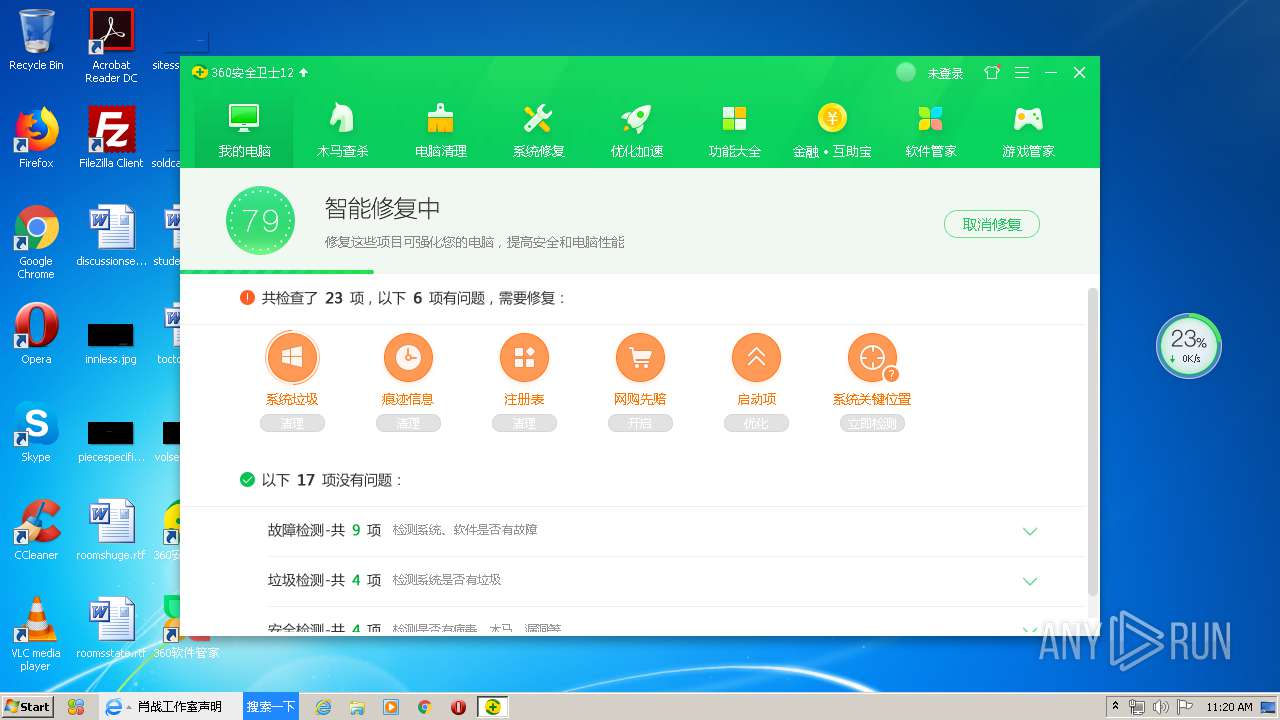Screen dimensions: 1280x720
Task: Expand the 故障检测 section chevron
Action: (x=1030, y=531)
